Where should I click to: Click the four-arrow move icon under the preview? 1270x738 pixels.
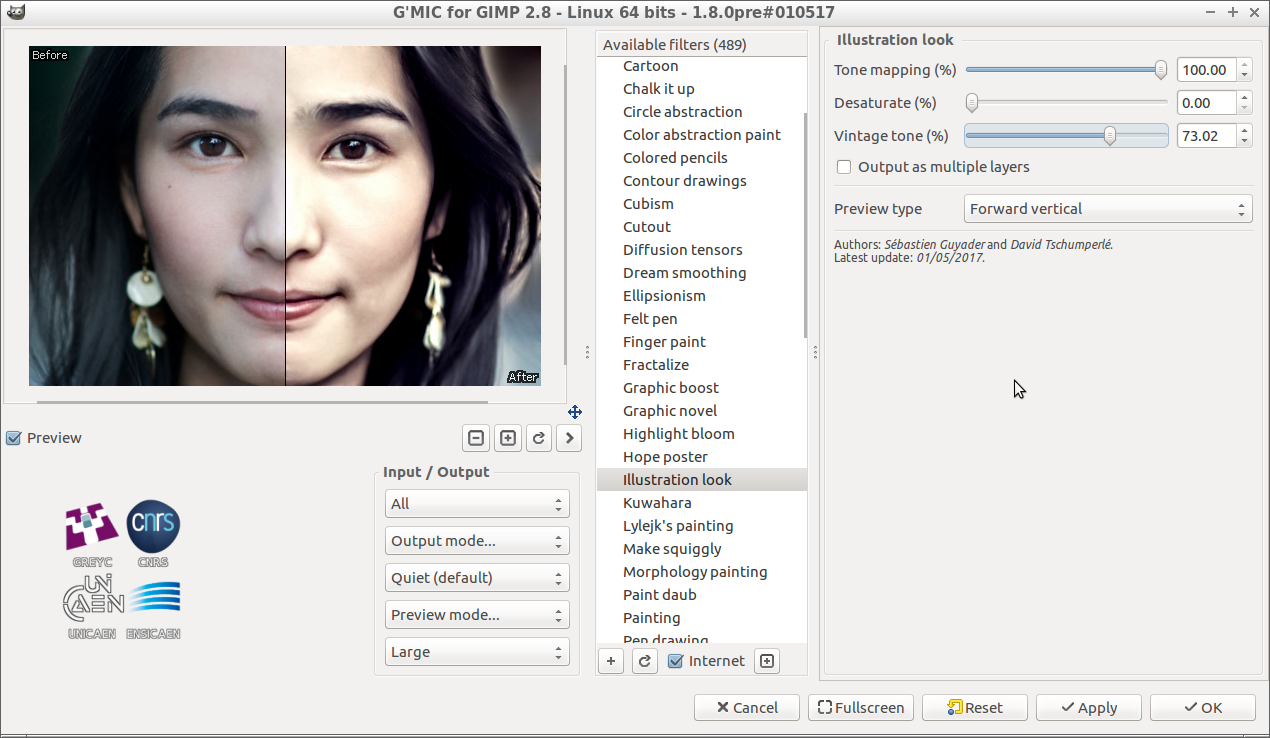575,412
